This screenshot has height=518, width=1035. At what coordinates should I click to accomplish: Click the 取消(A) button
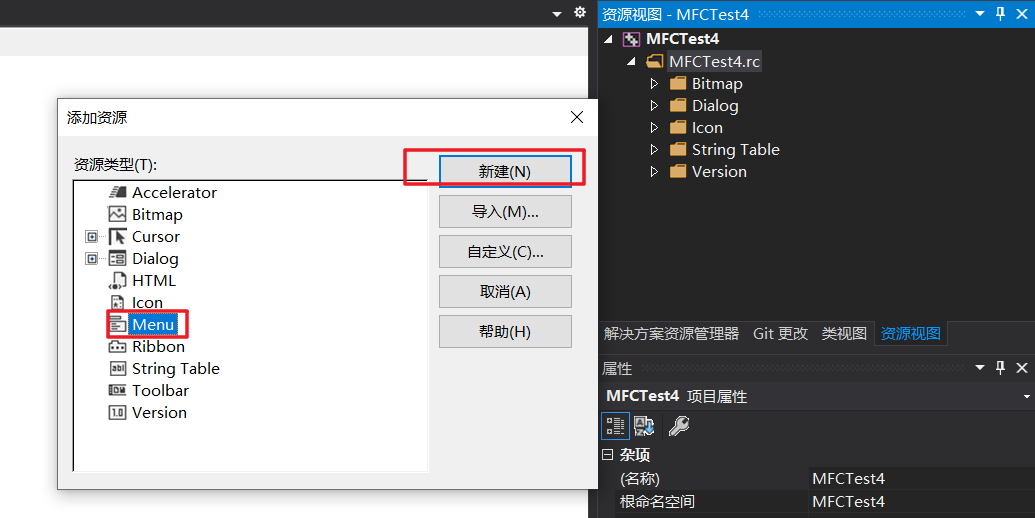(505, 292)
